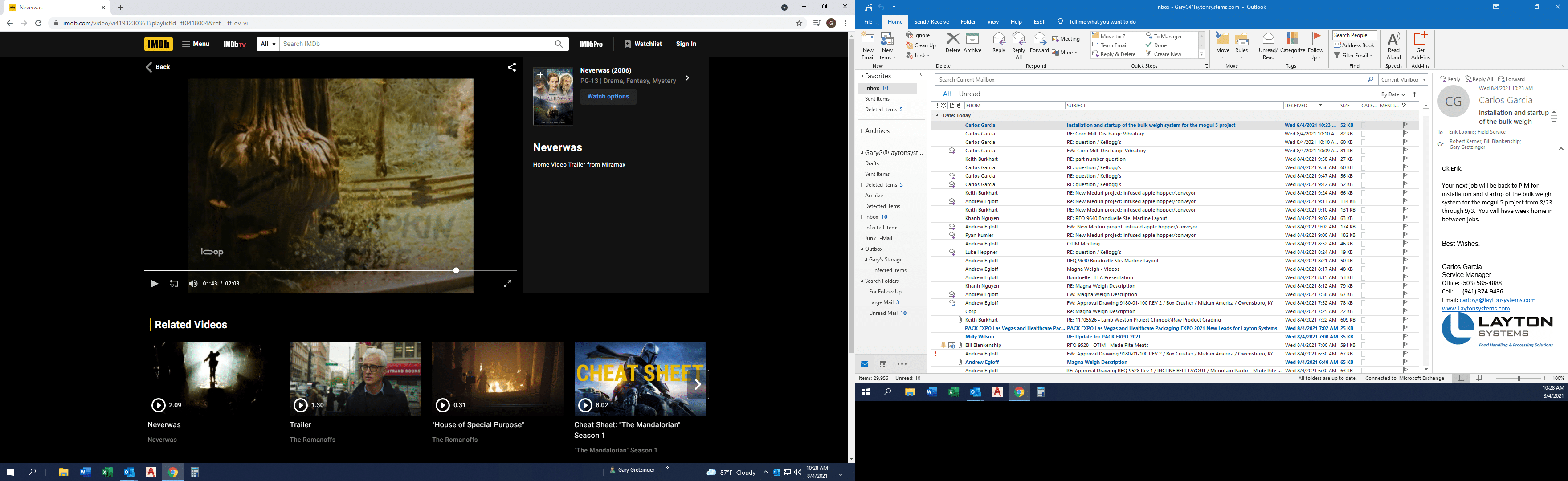Viewport: 1568px width, 481px height.
Task: Play the Neverwas trailer video
Action: tap(154, 284)
